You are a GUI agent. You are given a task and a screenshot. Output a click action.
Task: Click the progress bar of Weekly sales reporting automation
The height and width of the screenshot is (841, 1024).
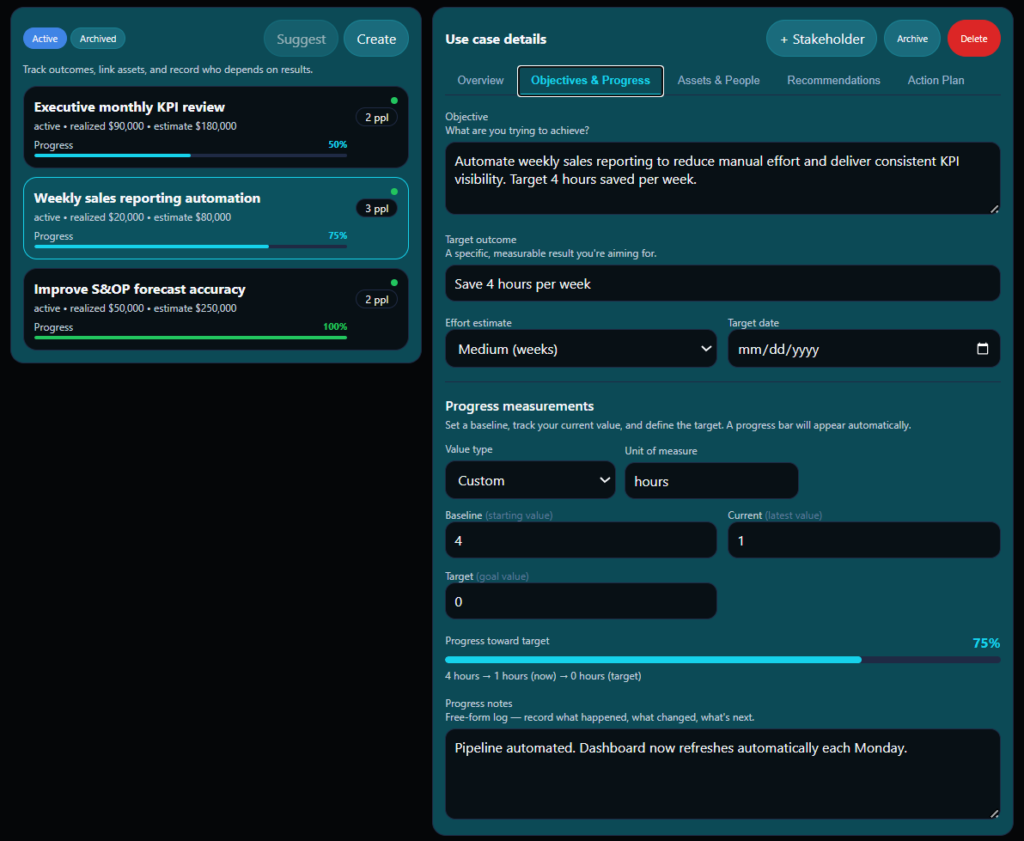click(x=190, y=247)
